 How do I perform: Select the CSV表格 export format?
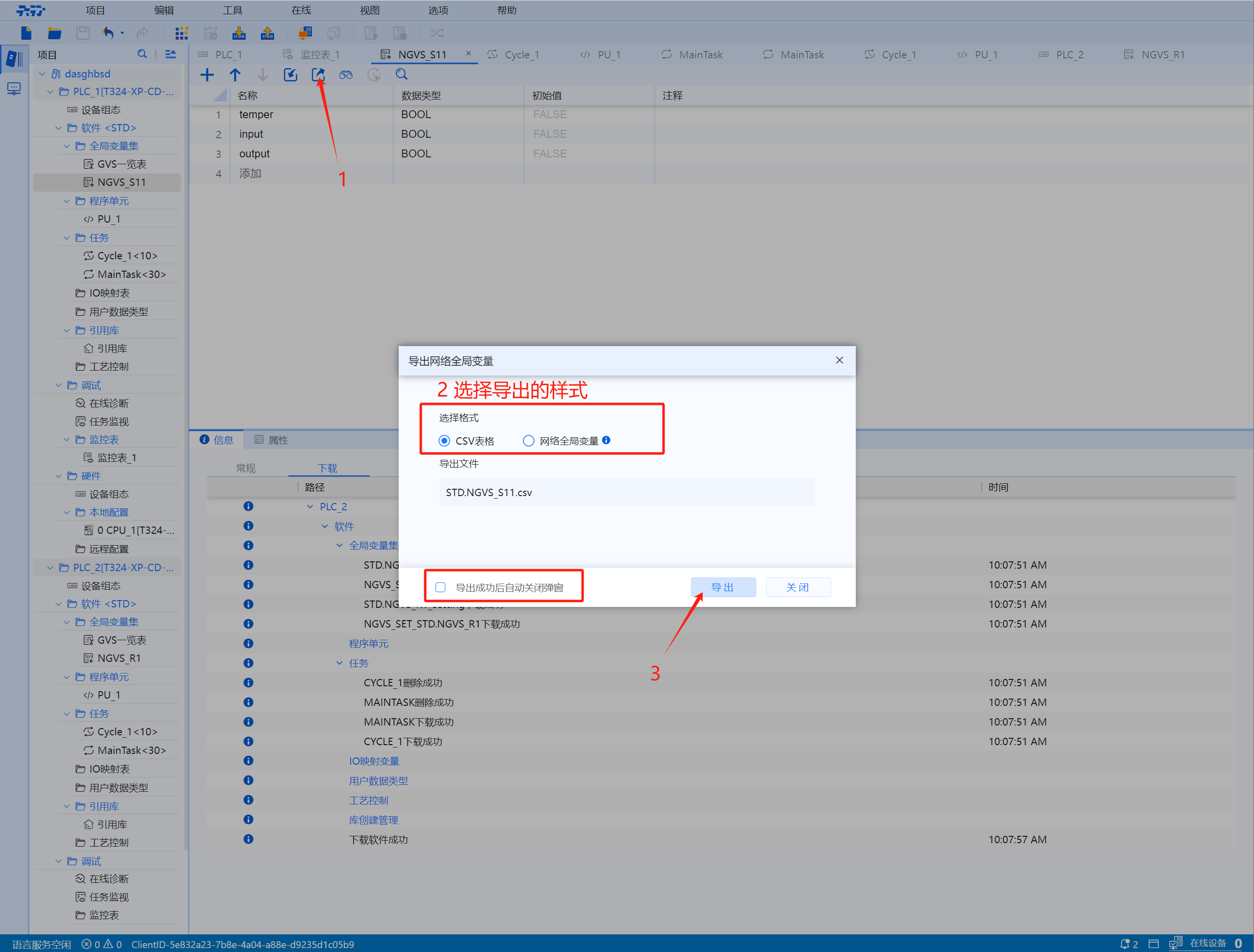(444, 440)
